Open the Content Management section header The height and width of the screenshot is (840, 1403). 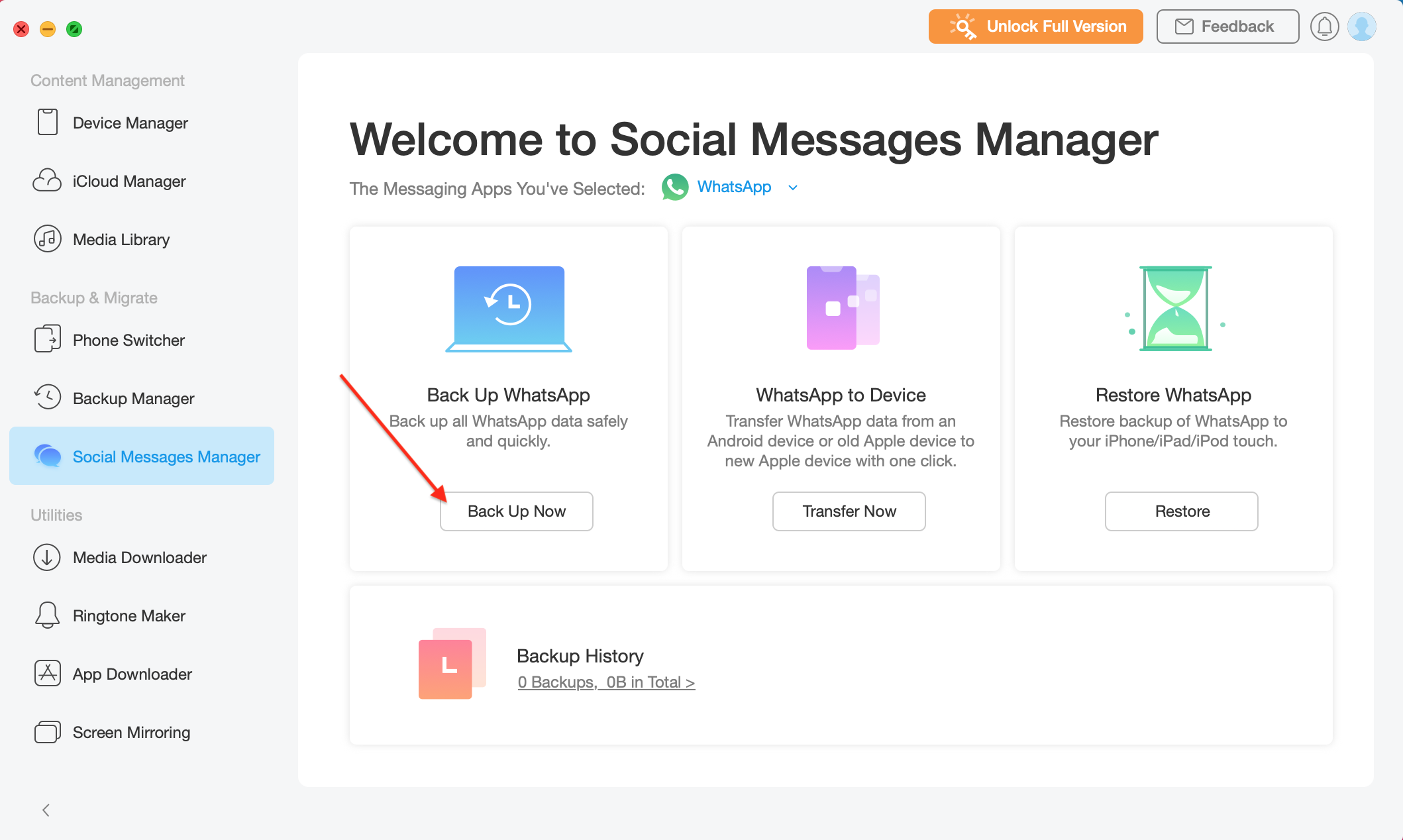coord(107,79)
